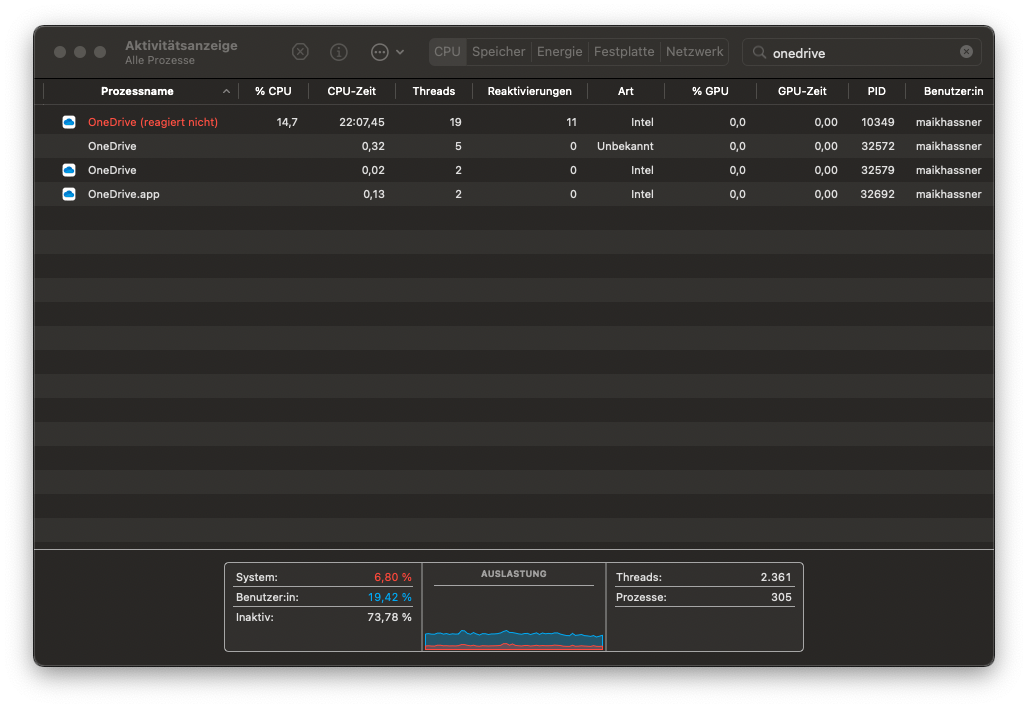The height and width of the screenshot is (708, 1028).
Task: Clear the onedrive search text
Action: pyautogui.click(x=966, y=52)
